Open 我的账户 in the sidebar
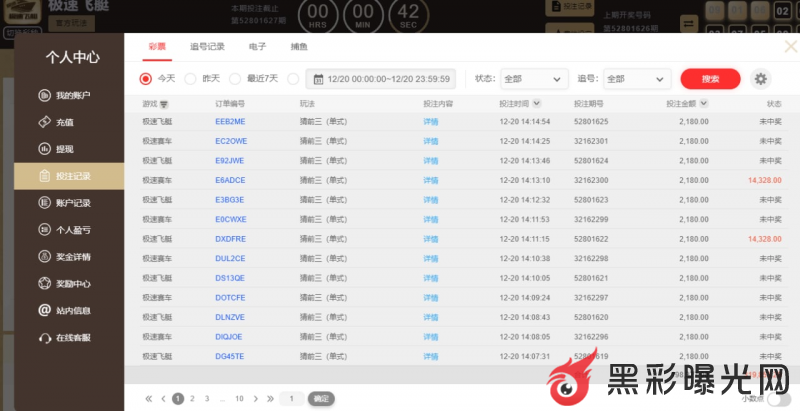This screenshot has width=800, height=411. [72, 96]
